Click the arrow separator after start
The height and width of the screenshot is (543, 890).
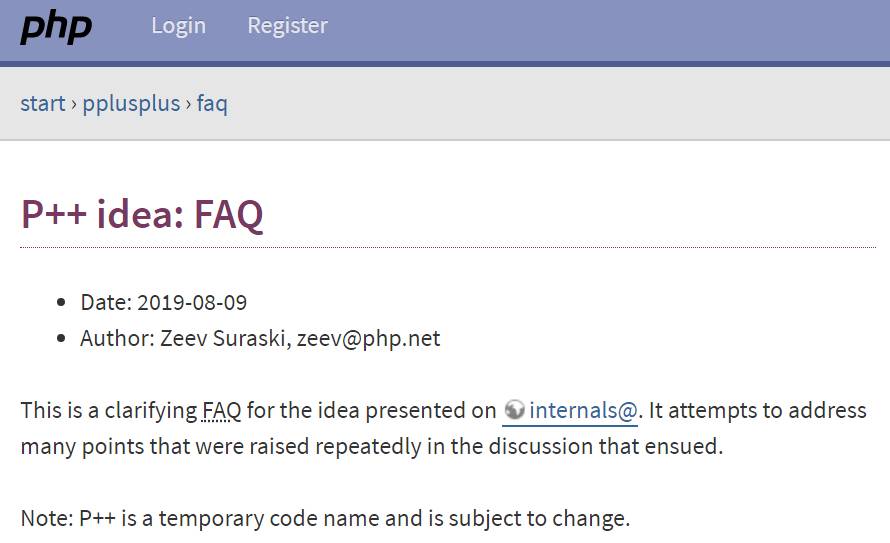[74, 103]
